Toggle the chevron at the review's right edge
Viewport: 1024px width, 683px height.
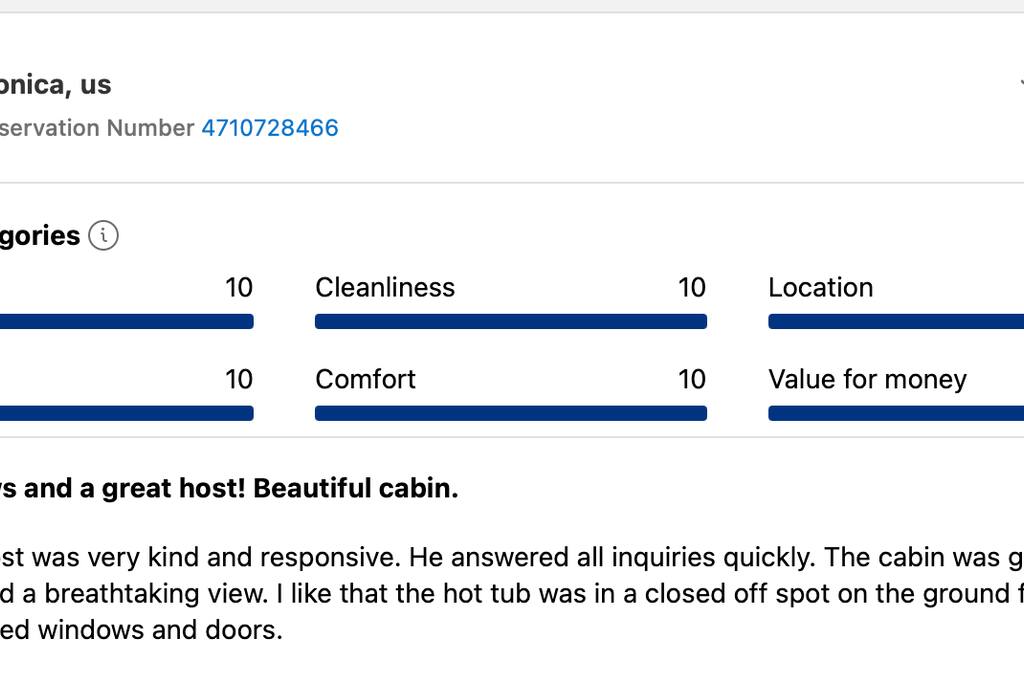[x=1021, y=84]
